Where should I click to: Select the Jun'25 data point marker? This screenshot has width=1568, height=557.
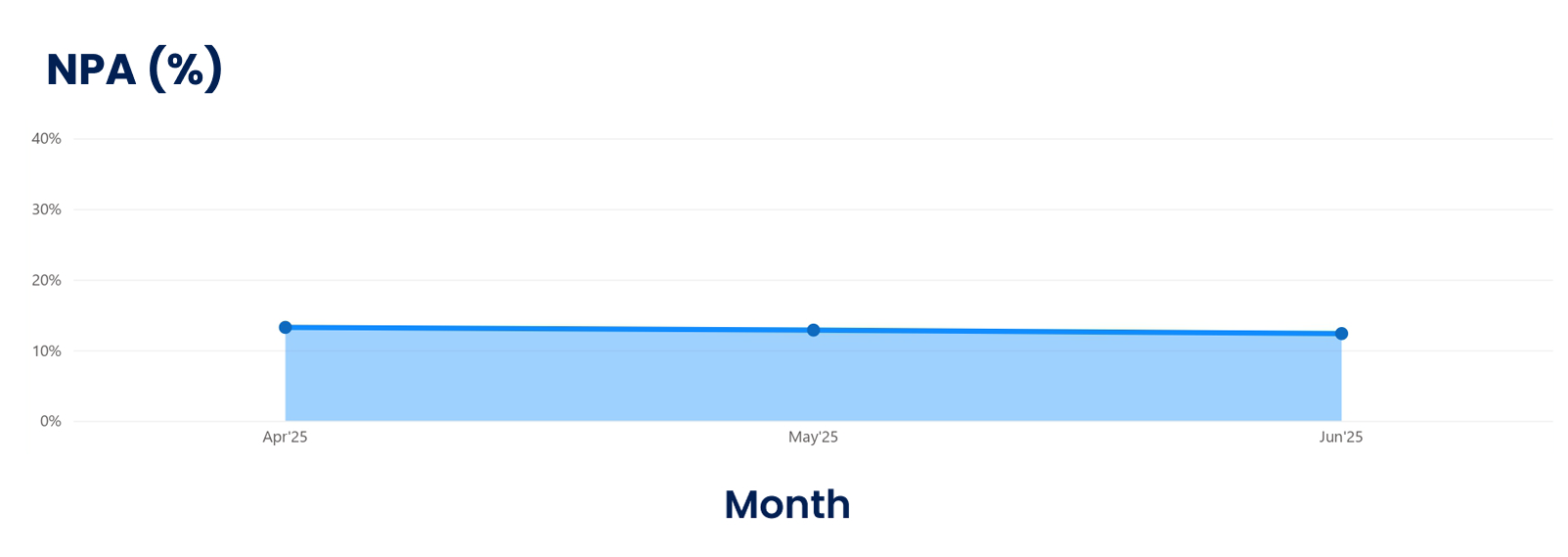tap(1341, 334)
